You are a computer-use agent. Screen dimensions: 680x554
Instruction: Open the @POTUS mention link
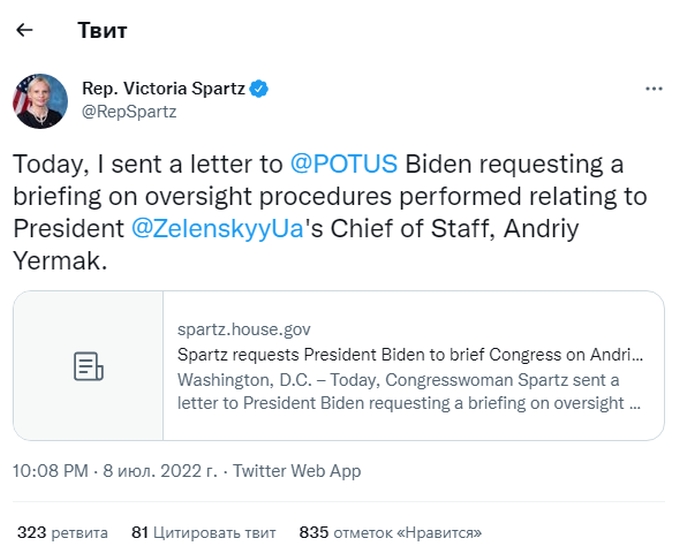tap(344, 163)
